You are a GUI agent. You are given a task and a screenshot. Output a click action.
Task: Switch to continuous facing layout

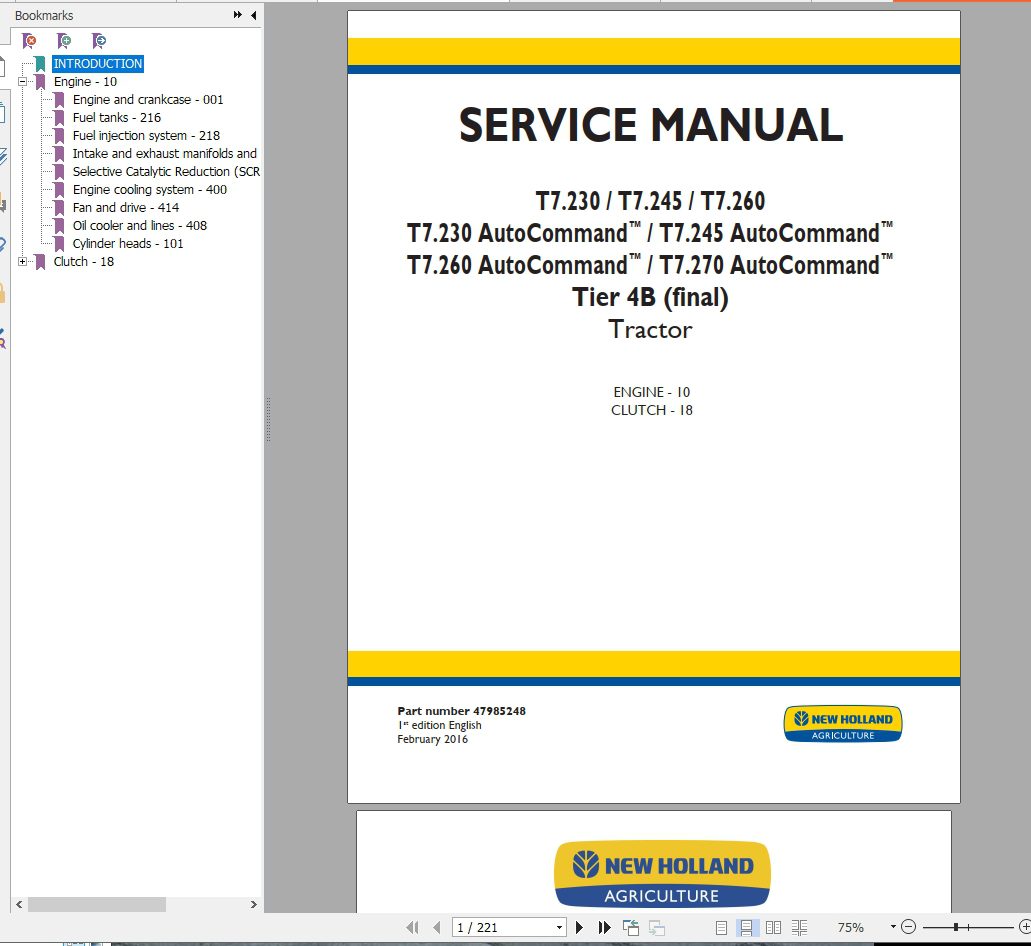pos(800,927)
